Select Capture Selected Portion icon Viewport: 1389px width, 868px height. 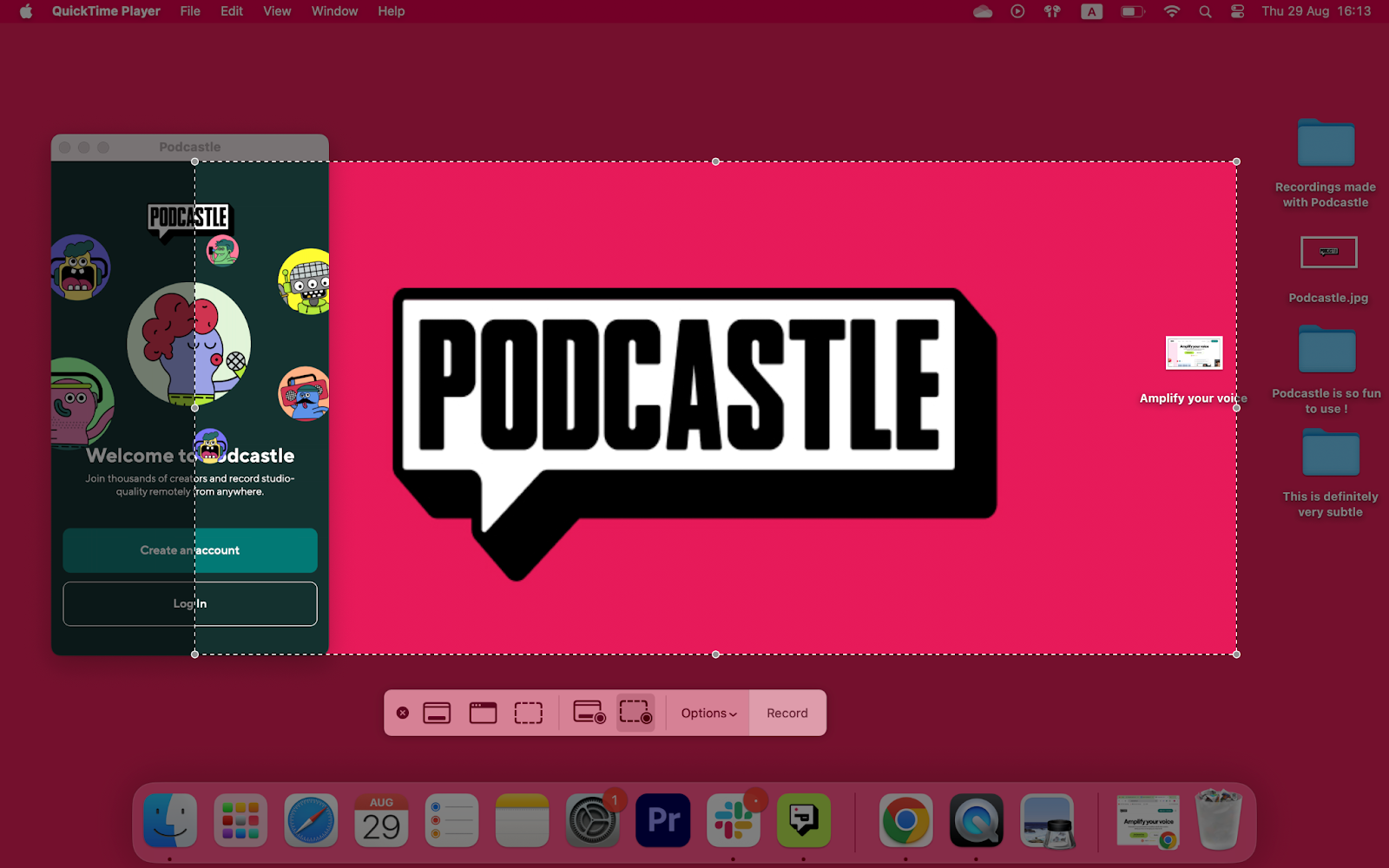tap(528, 713)
